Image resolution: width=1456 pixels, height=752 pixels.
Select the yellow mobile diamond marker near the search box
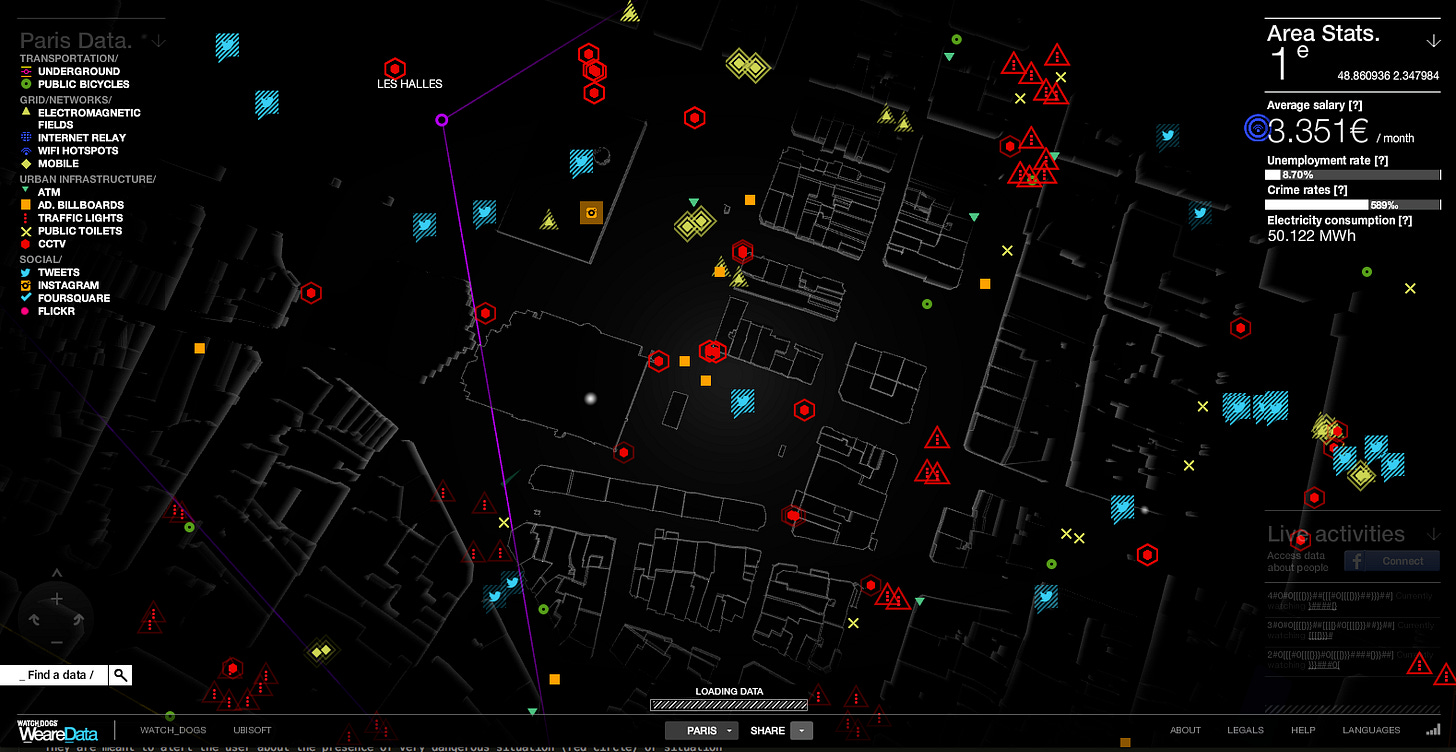click(x=319, y=652)
